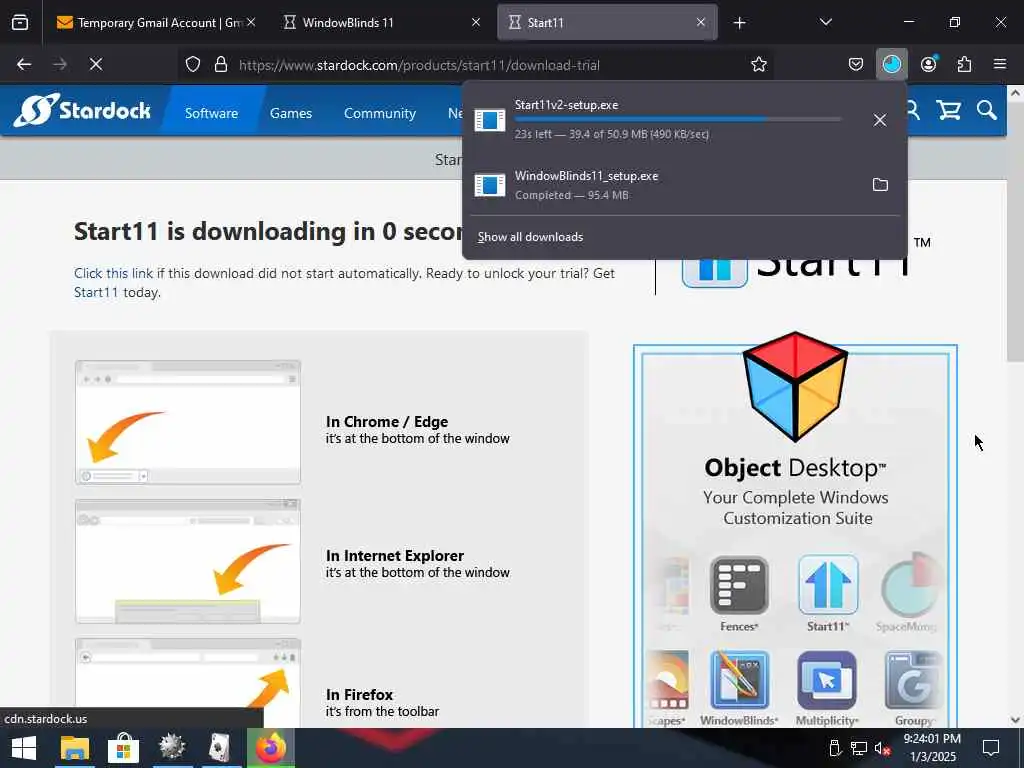Click the Chrome / Edge instruction thumbnail

(x=188, y=422)
